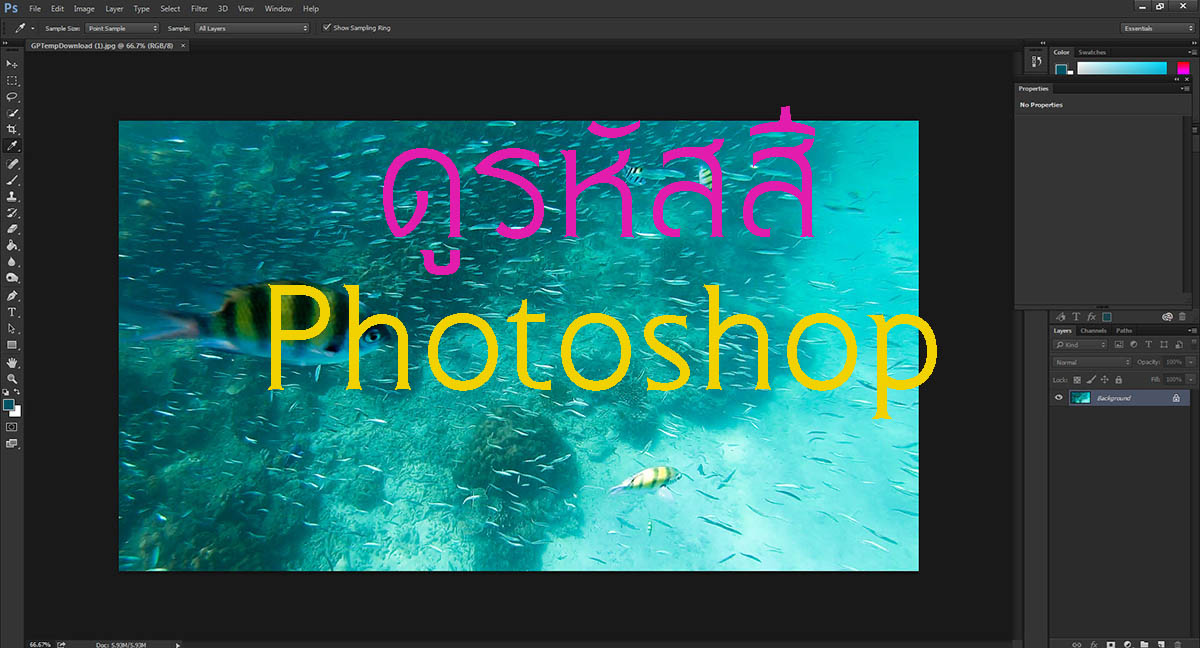Open the File menu
The image size is (1200, 648).
click(35, 9)
